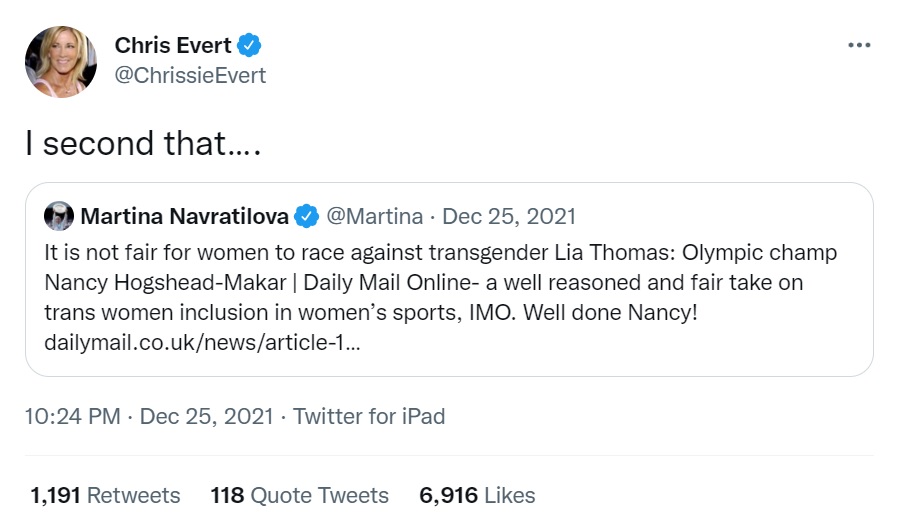The image size is (897, 530).
Task: Open the three-dot more options menu
Action: (858, 46)
